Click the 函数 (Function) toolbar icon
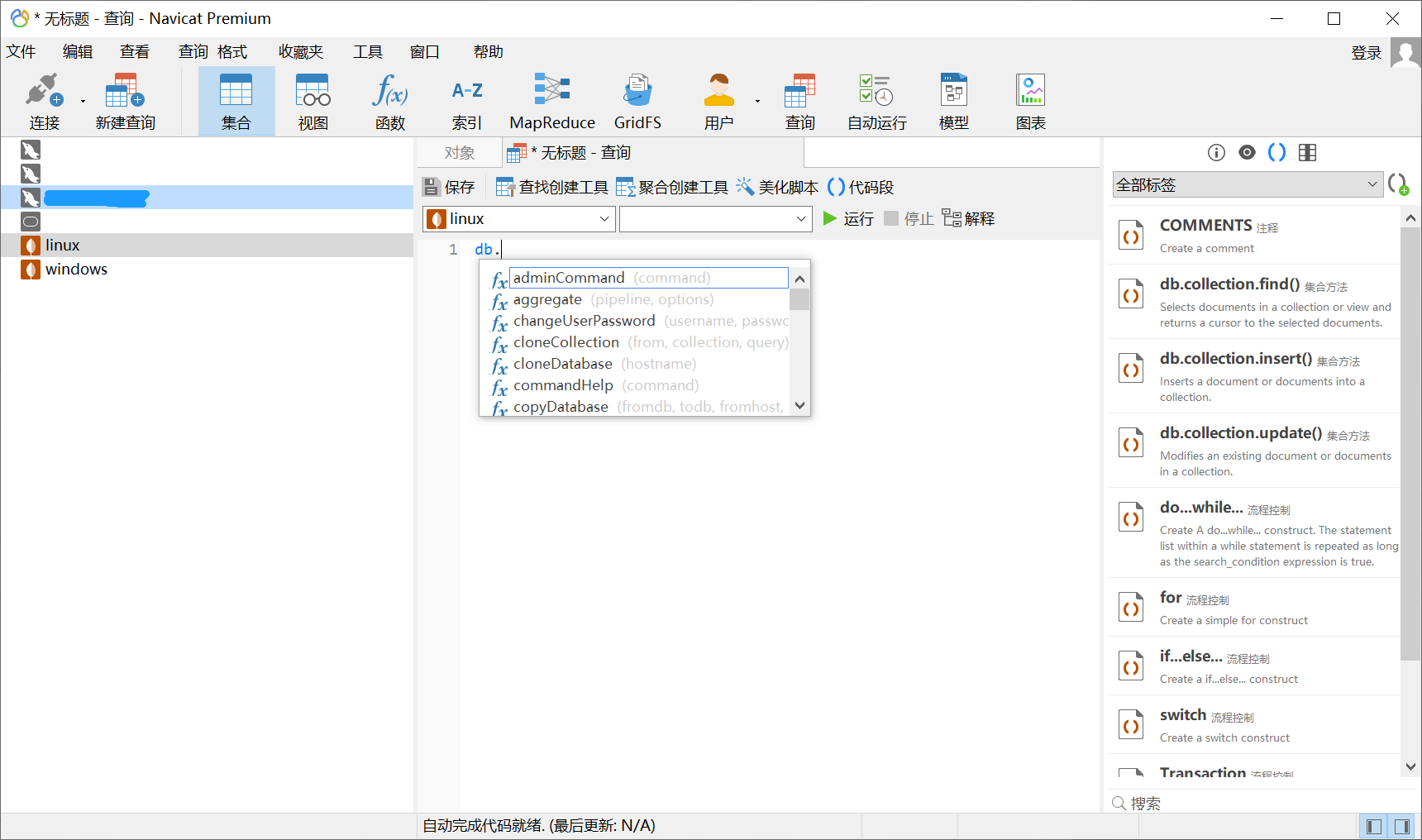The width and height of the screenshot is (1422, 840). [390, 101]
